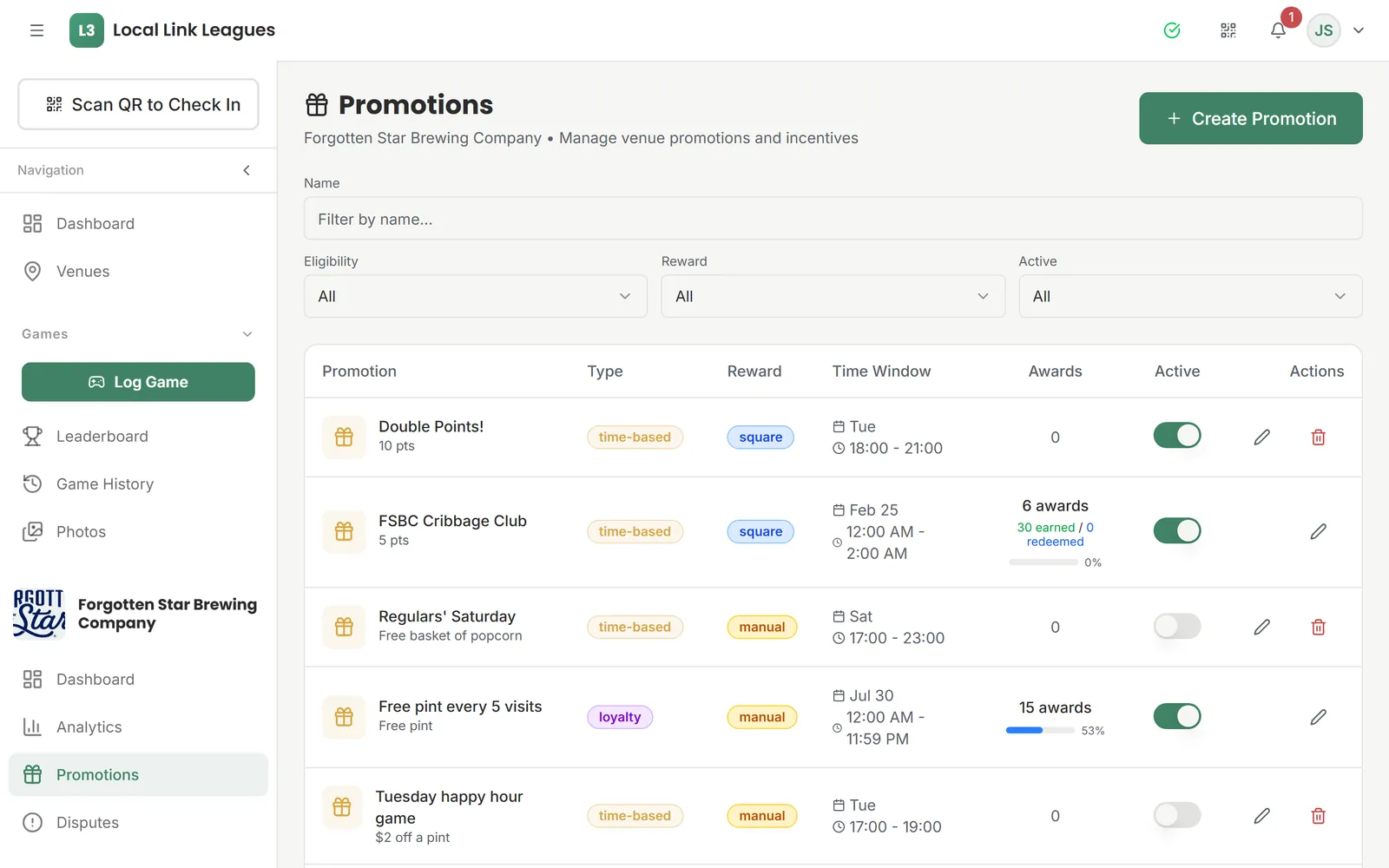Click the green check status icon
Image resolution: width=1389 pixels, height=868 pixels.
[x=1172, y=30]
